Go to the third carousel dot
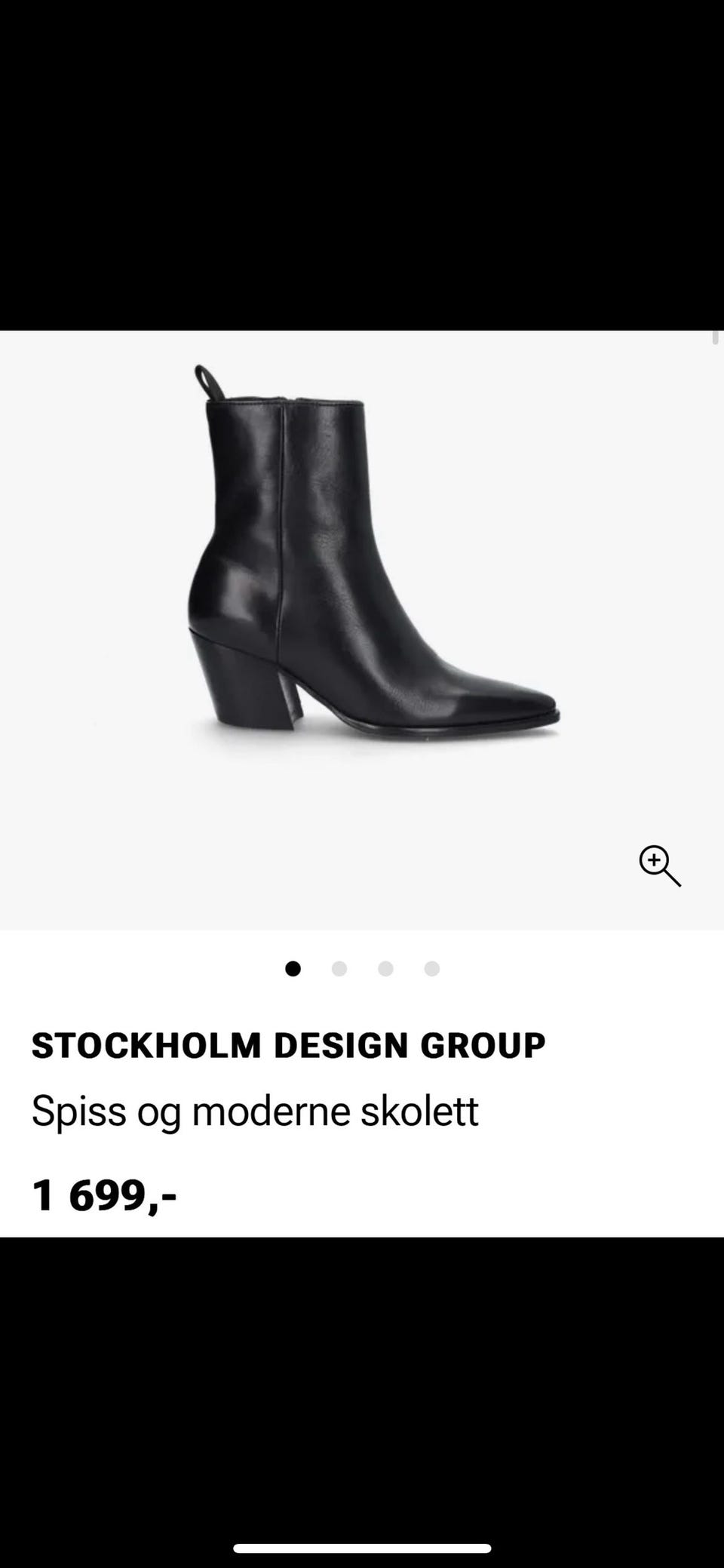 point(385,968)
